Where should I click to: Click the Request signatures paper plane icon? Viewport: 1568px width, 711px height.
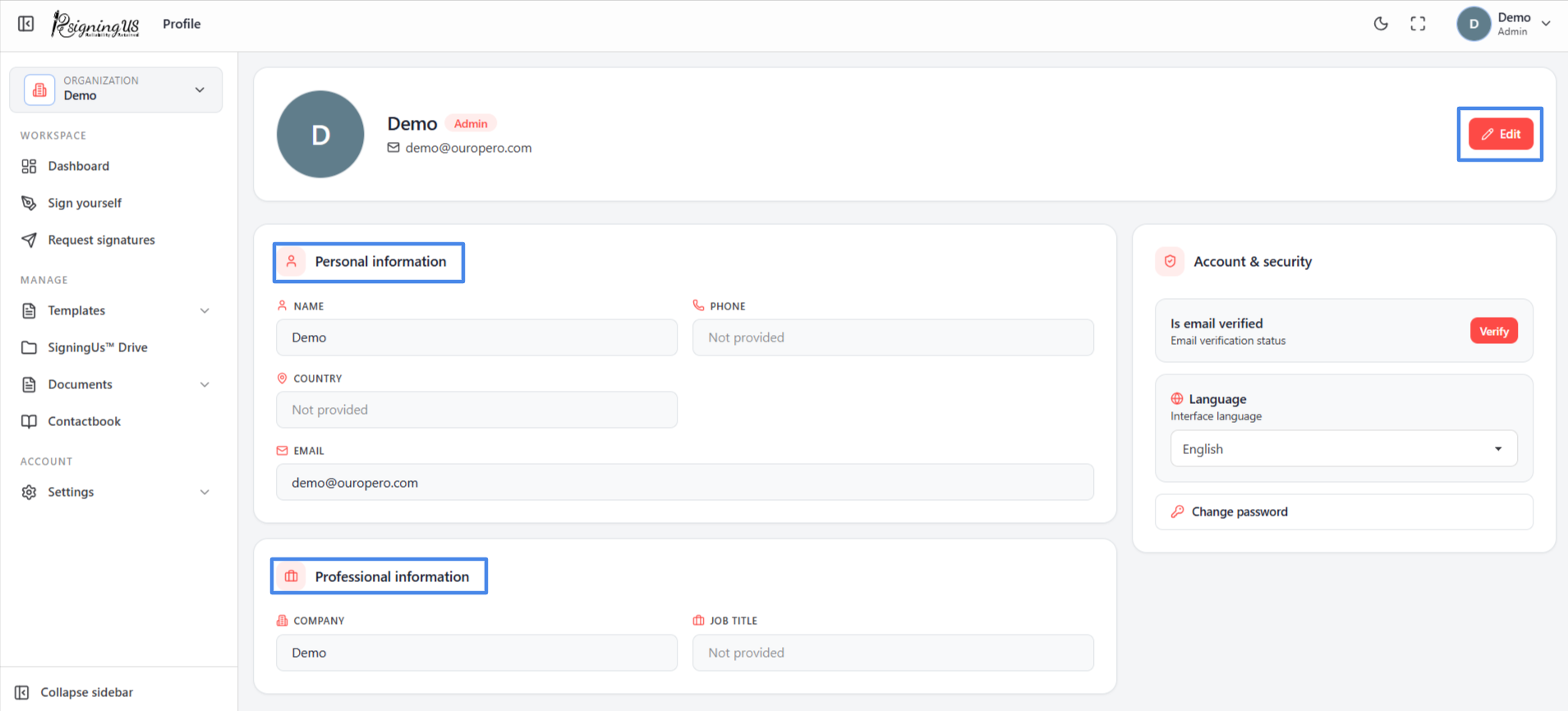(x=30, y=240)
